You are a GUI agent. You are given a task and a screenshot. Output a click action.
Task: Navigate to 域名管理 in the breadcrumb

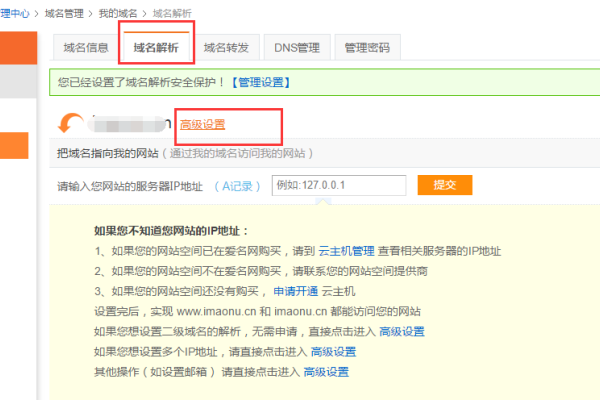coord(67,14)
